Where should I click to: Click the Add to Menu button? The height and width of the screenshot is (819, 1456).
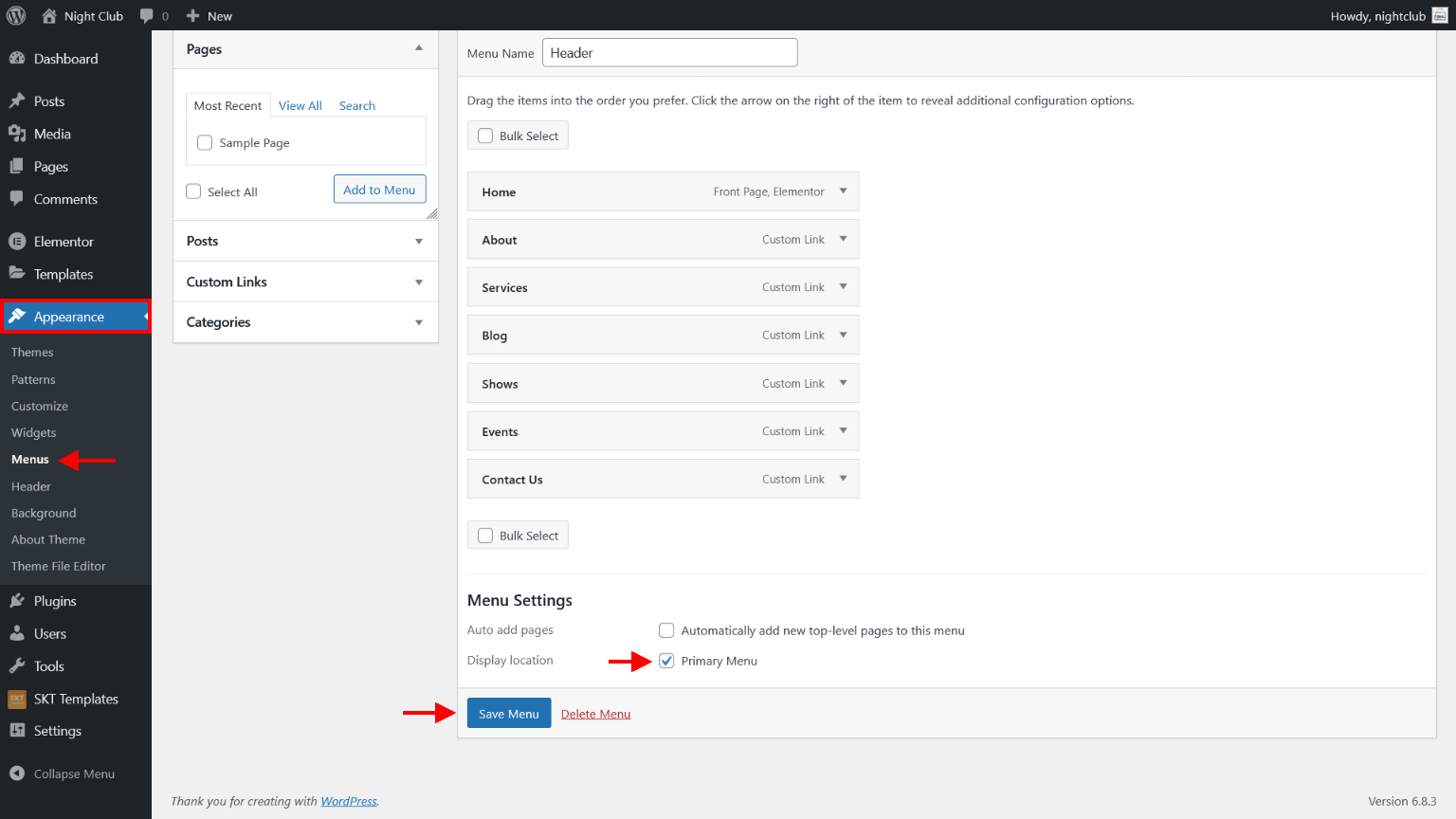[x=379, y=190]
